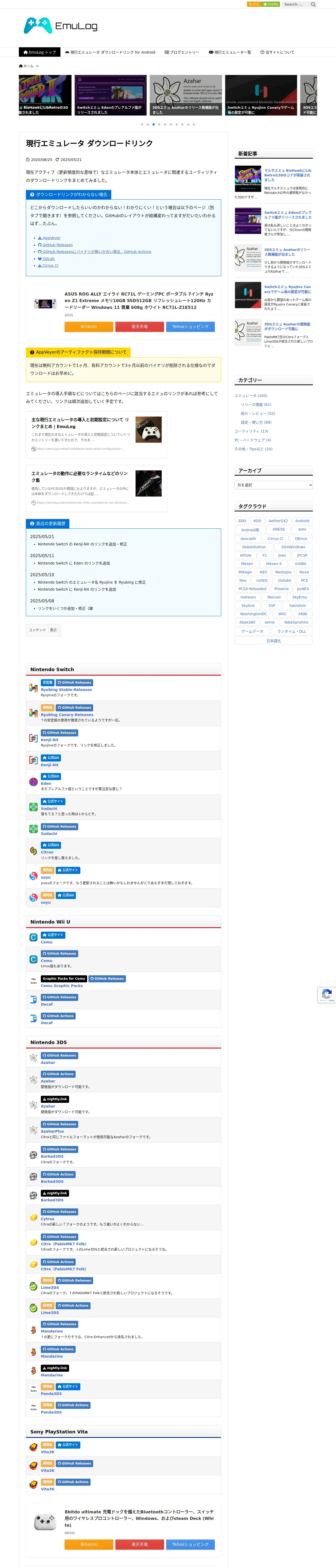The height and width of the screenshot is (1568, 336).
Task: Open the Panda3DS 公式サイト badge
Action: pyautogui.click(x=68, y=1387)
